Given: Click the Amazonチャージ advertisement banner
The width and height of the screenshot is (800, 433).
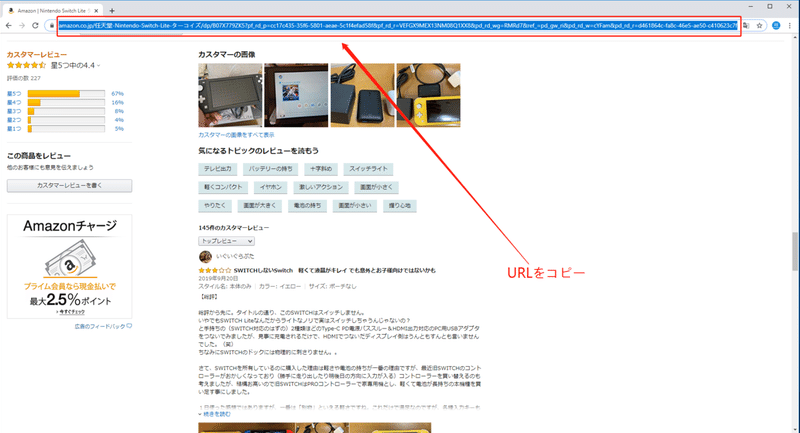Looking at the screenshot, I should click(69, 266).
